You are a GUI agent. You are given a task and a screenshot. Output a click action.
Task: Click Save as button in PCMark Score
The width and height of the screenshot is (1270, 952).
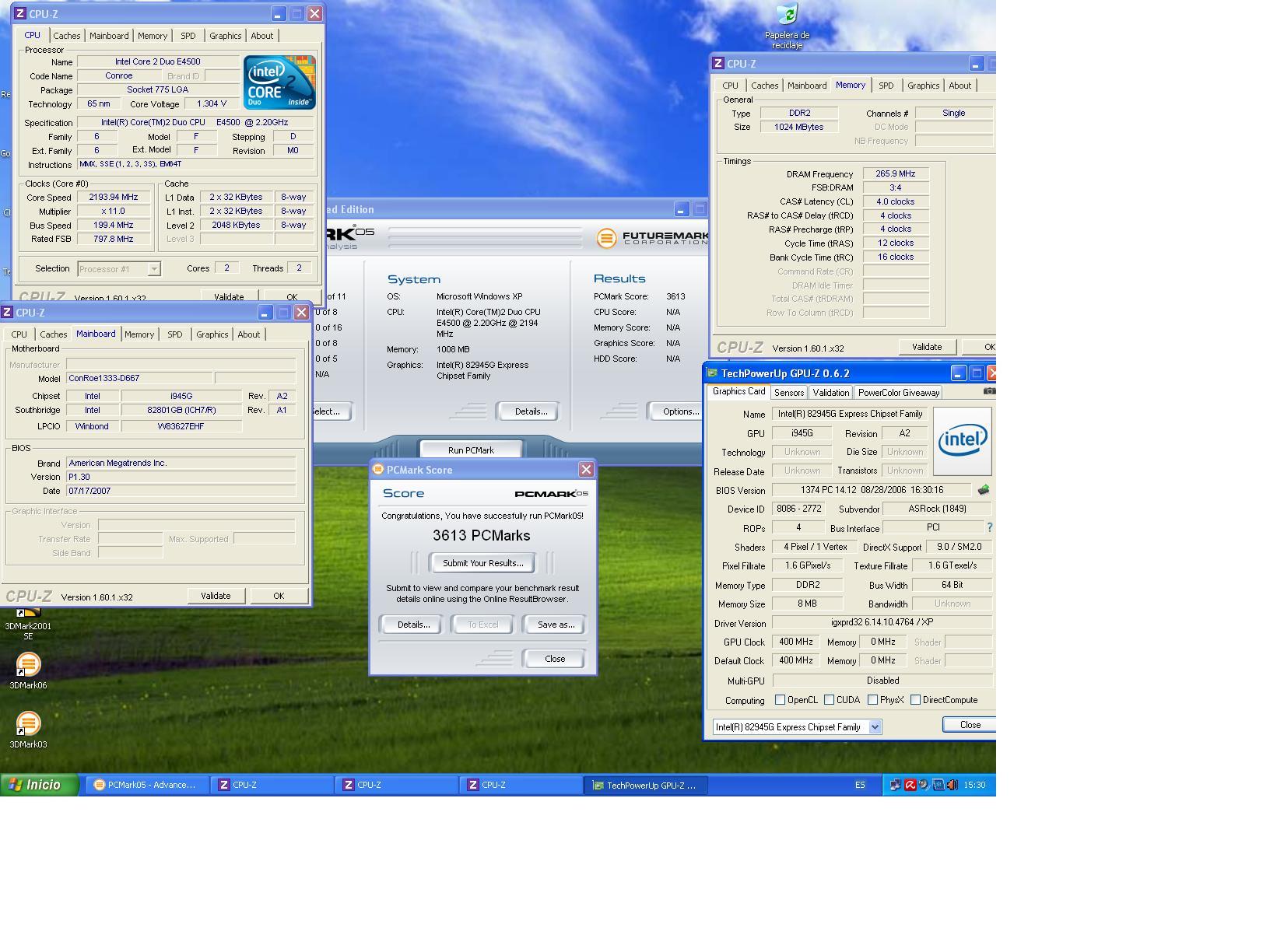(x=556, y=625)
